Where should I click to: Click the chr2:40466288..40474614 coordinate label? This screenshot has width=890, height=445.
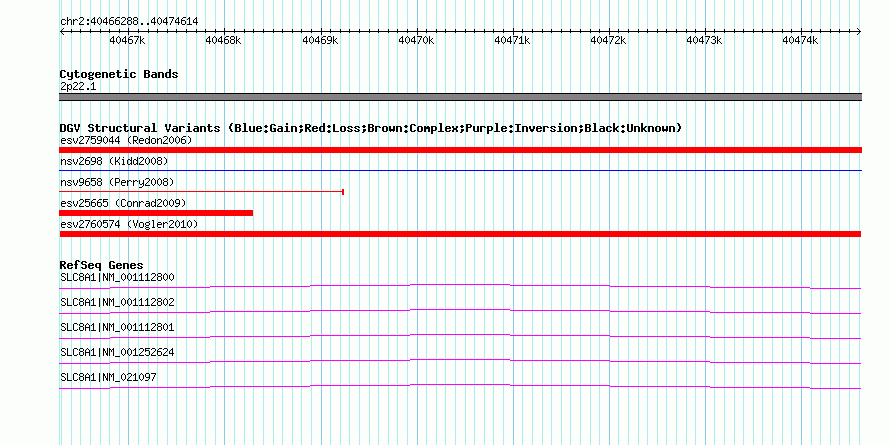[x=129, y=21]
